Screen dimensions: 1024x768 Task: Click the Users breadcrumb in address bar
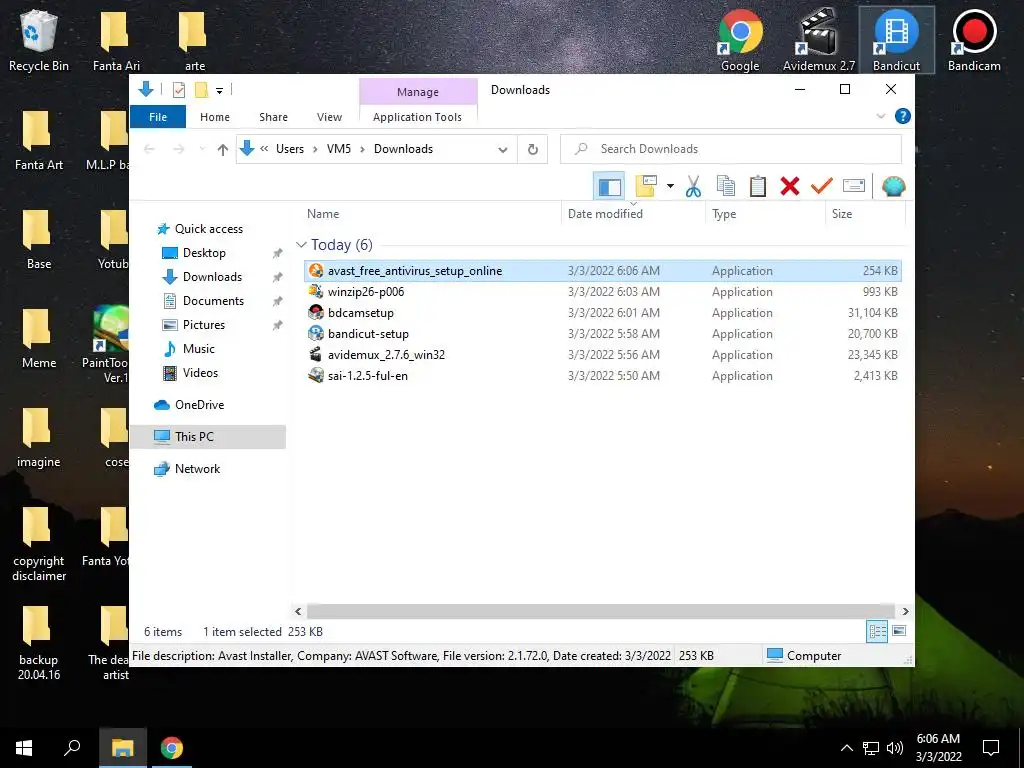tap(290, 149)
